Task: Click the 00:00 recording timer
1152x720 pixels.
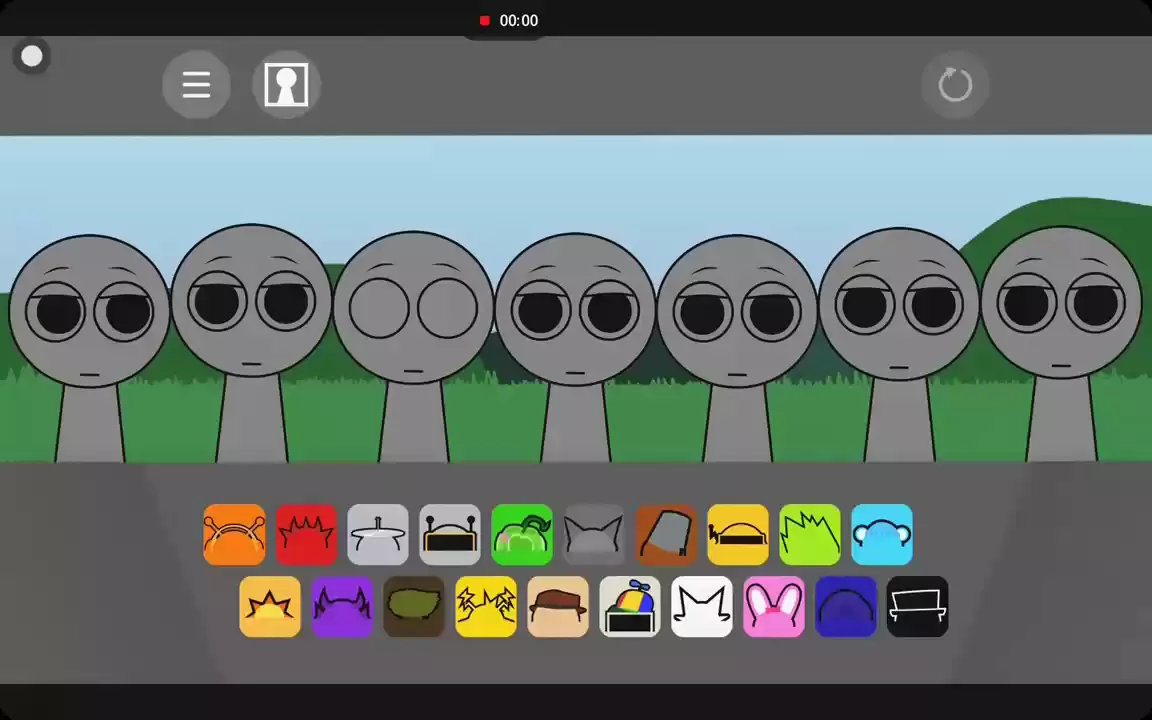Action: pyautogui.click(x=519, y=21)
